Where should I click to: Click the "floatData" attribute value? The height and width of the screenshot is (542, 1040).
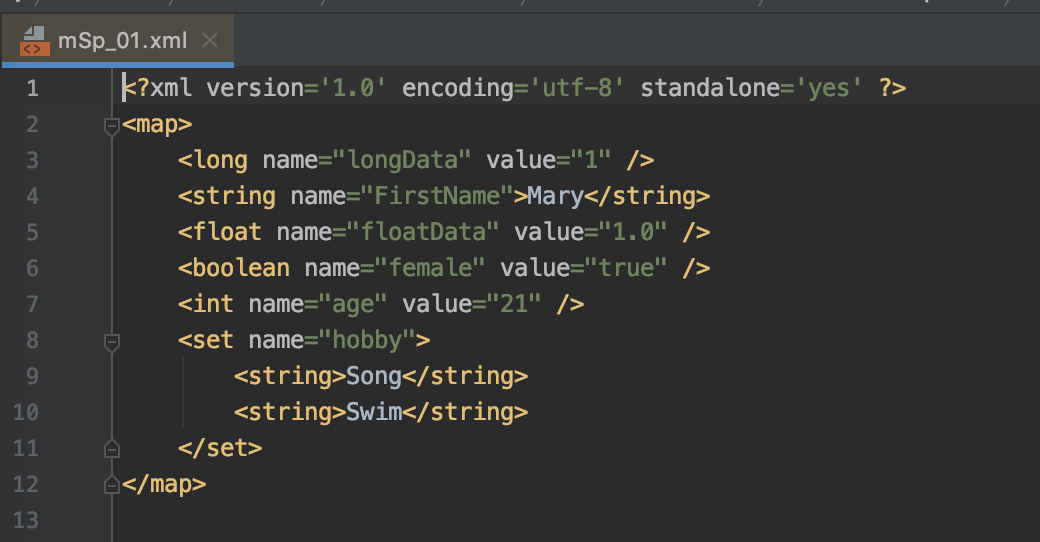(x=423, y=232)
